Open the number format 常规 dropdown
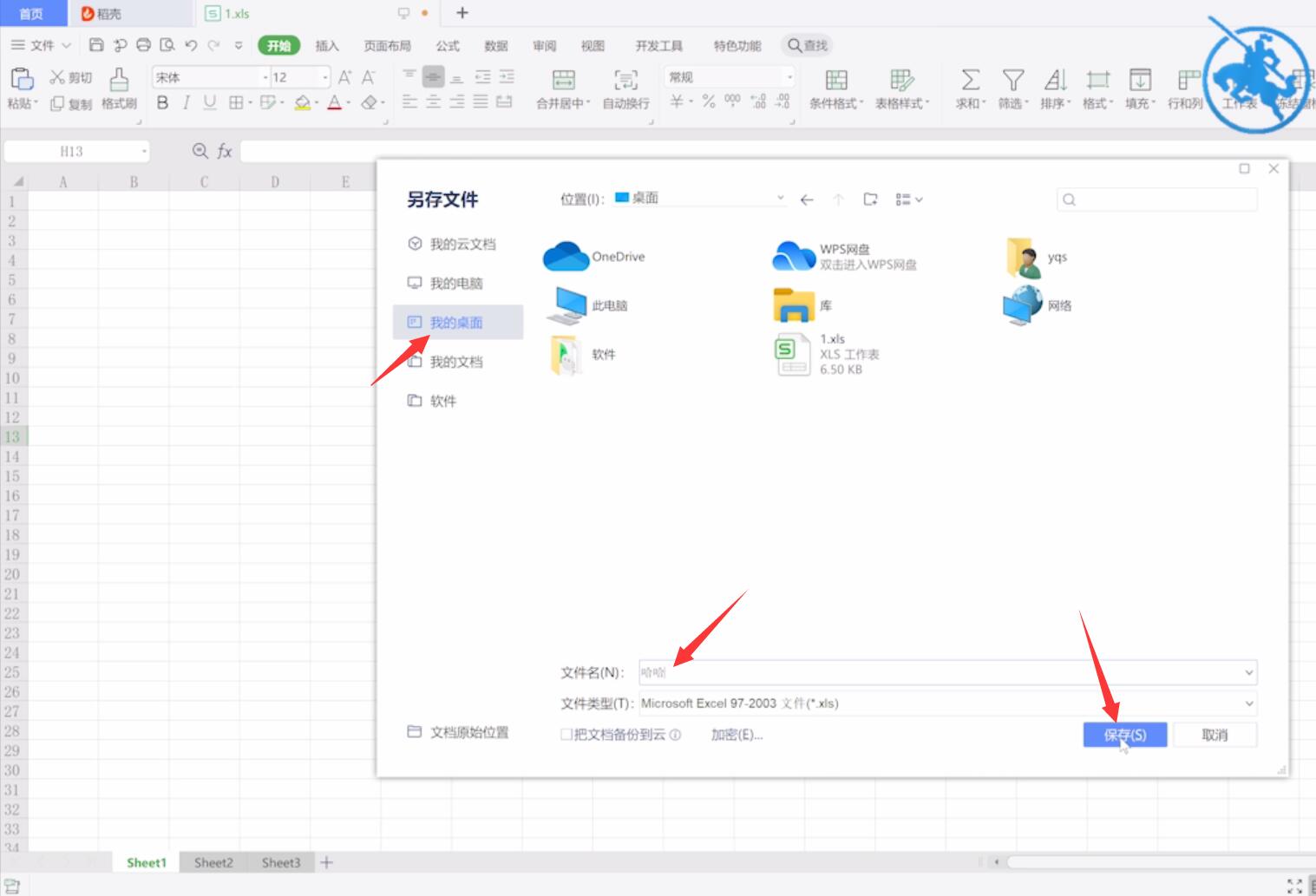 (x=789, y=77)
